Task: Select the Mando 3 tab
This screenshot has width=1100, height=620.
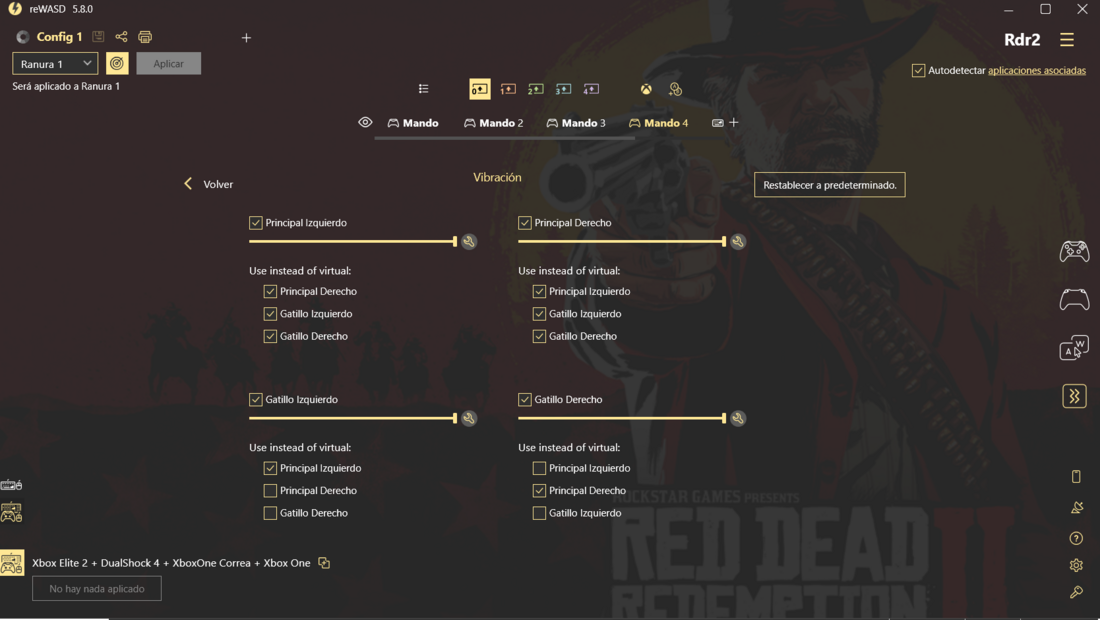Action: [576, 123]
